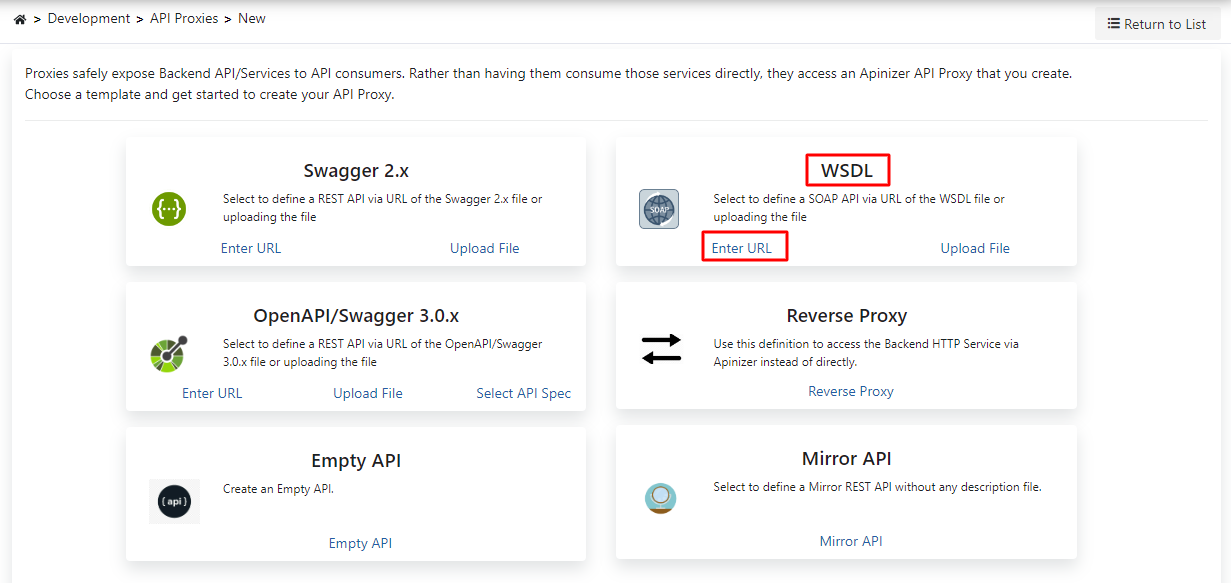The width and height of the screenshot is (1231, 583).
Task: Choose Upload File under WSDL
Action: 975,248
